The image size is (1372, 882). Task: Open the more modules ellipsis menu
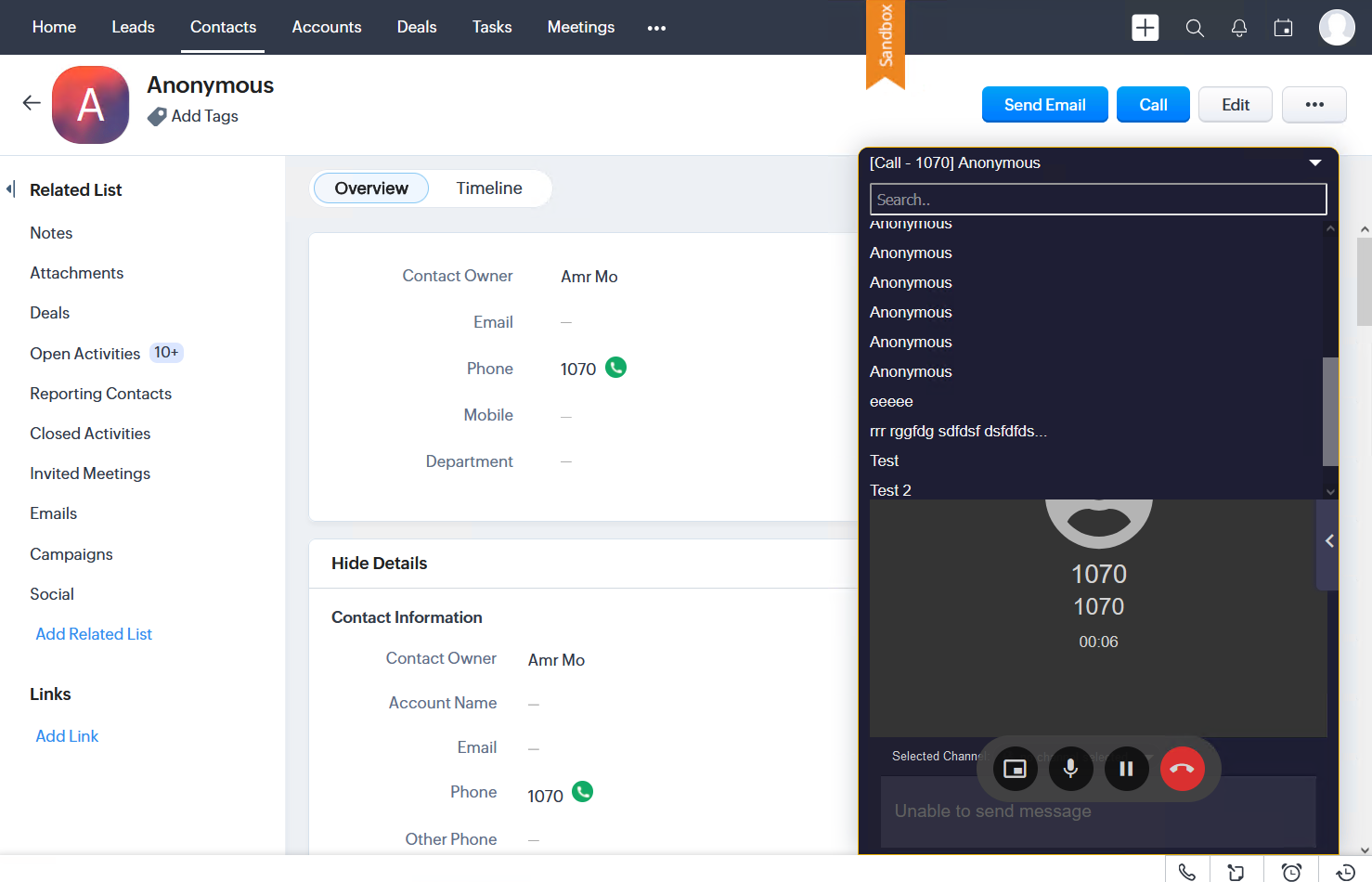click(656, 28)
